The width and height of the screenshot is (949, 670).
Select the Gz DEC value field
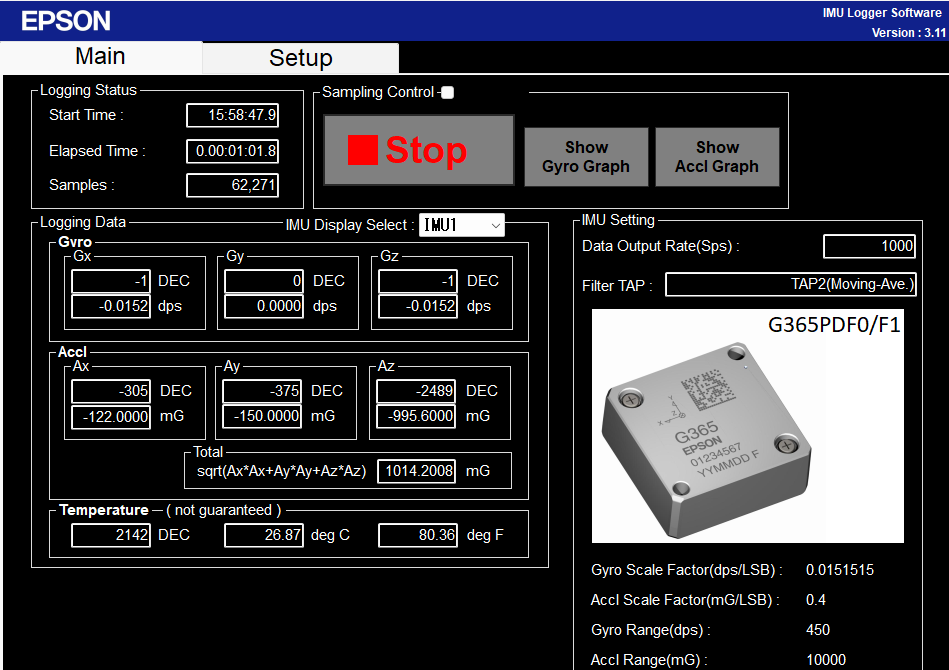[x=418, y=281]
